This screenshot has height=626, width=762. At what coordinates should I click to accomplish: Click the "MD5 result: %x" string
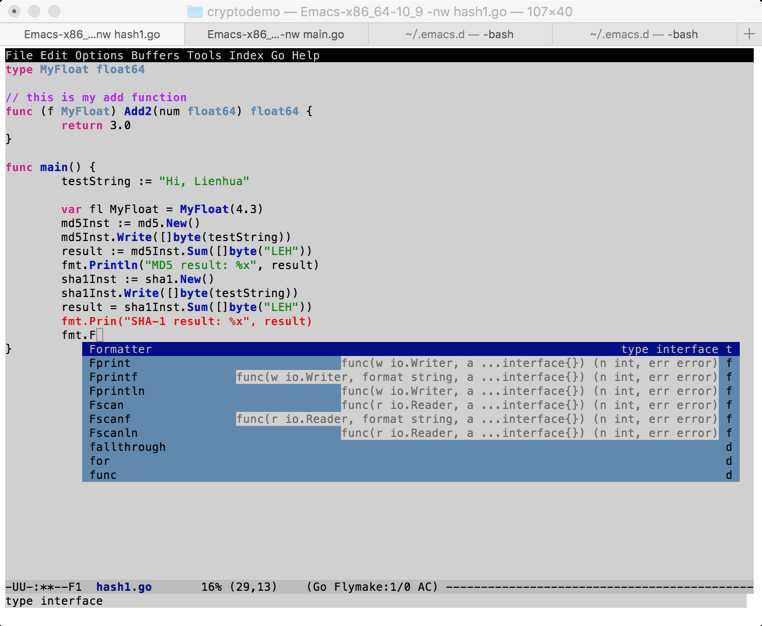201,265
